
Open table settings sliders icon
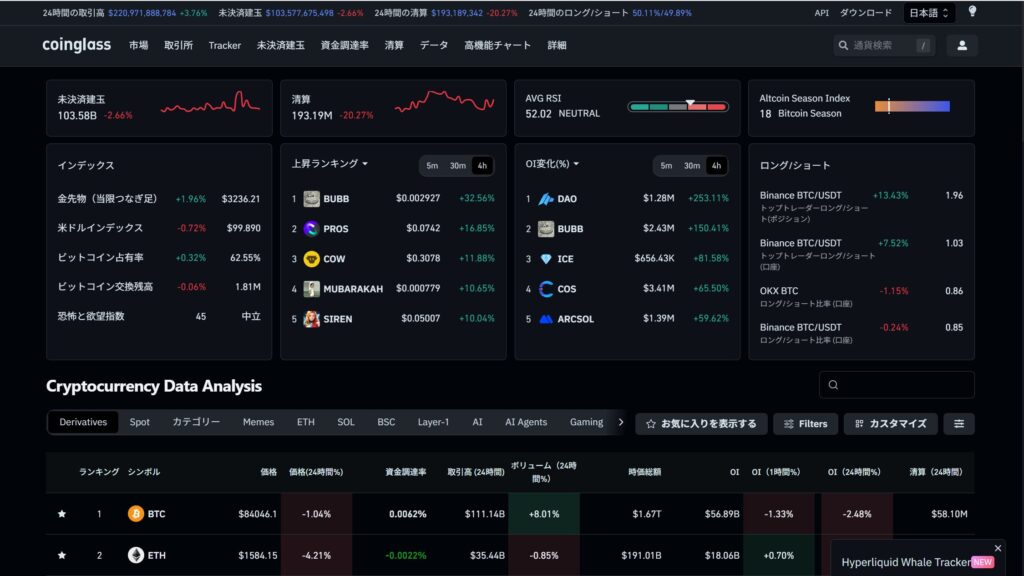959,424
